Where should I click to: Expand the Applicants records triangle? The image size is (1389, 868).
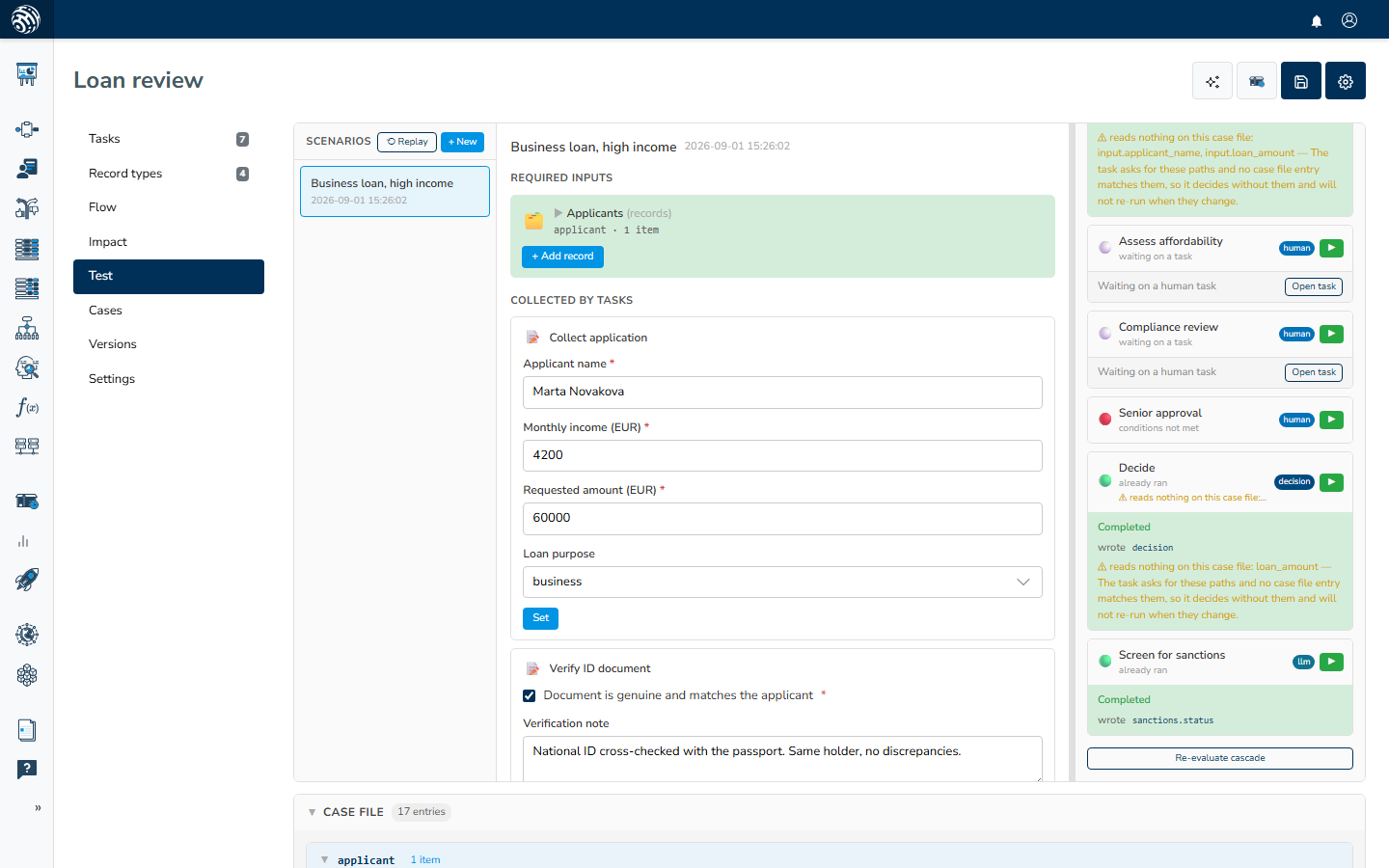(558, 213)
